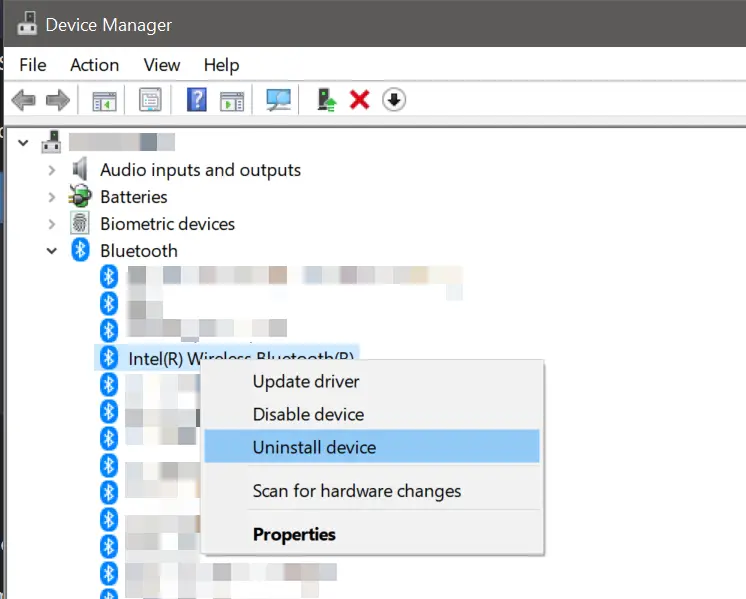Open the Properties toolbar icon
This screenshot has height=599, width=746.
point(150,100)
